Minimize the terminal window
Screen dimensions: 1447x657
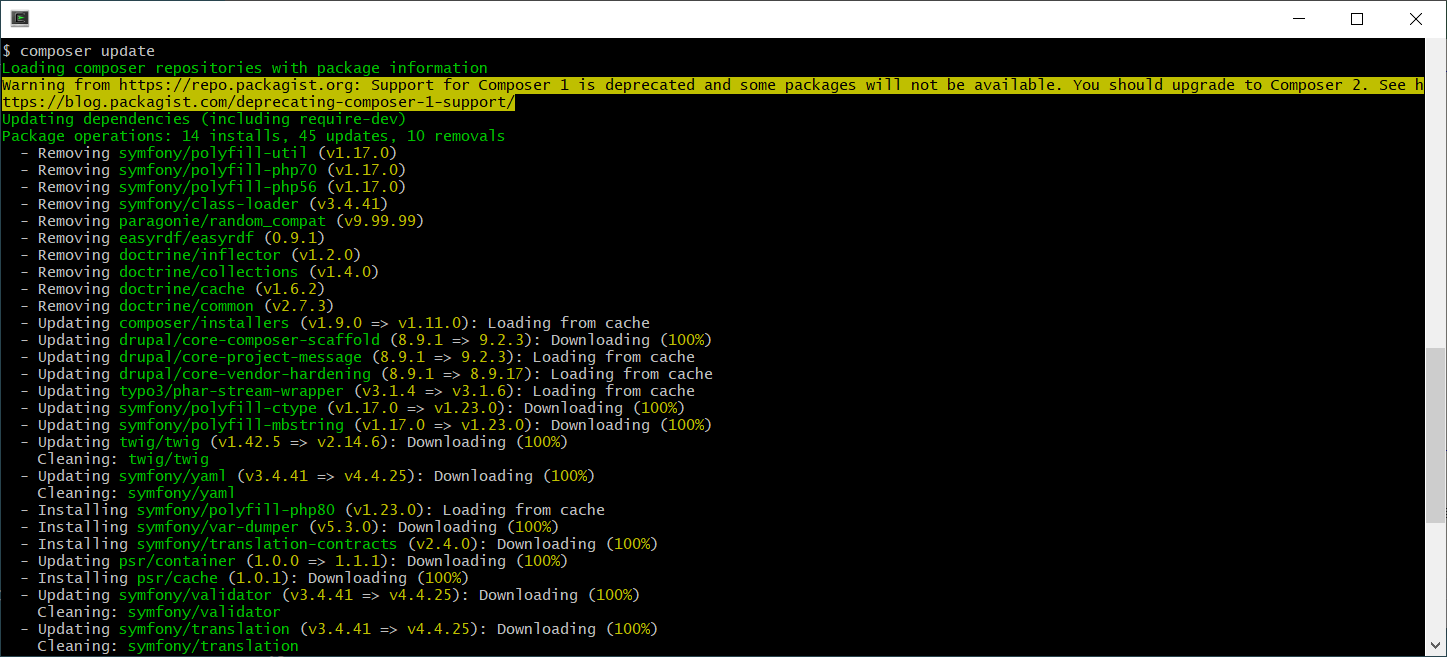(1298, 19)
